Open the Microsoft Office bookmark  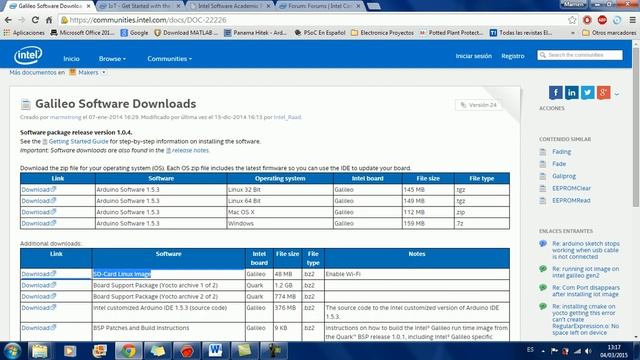pyautogui.click(x=82, y=32)
